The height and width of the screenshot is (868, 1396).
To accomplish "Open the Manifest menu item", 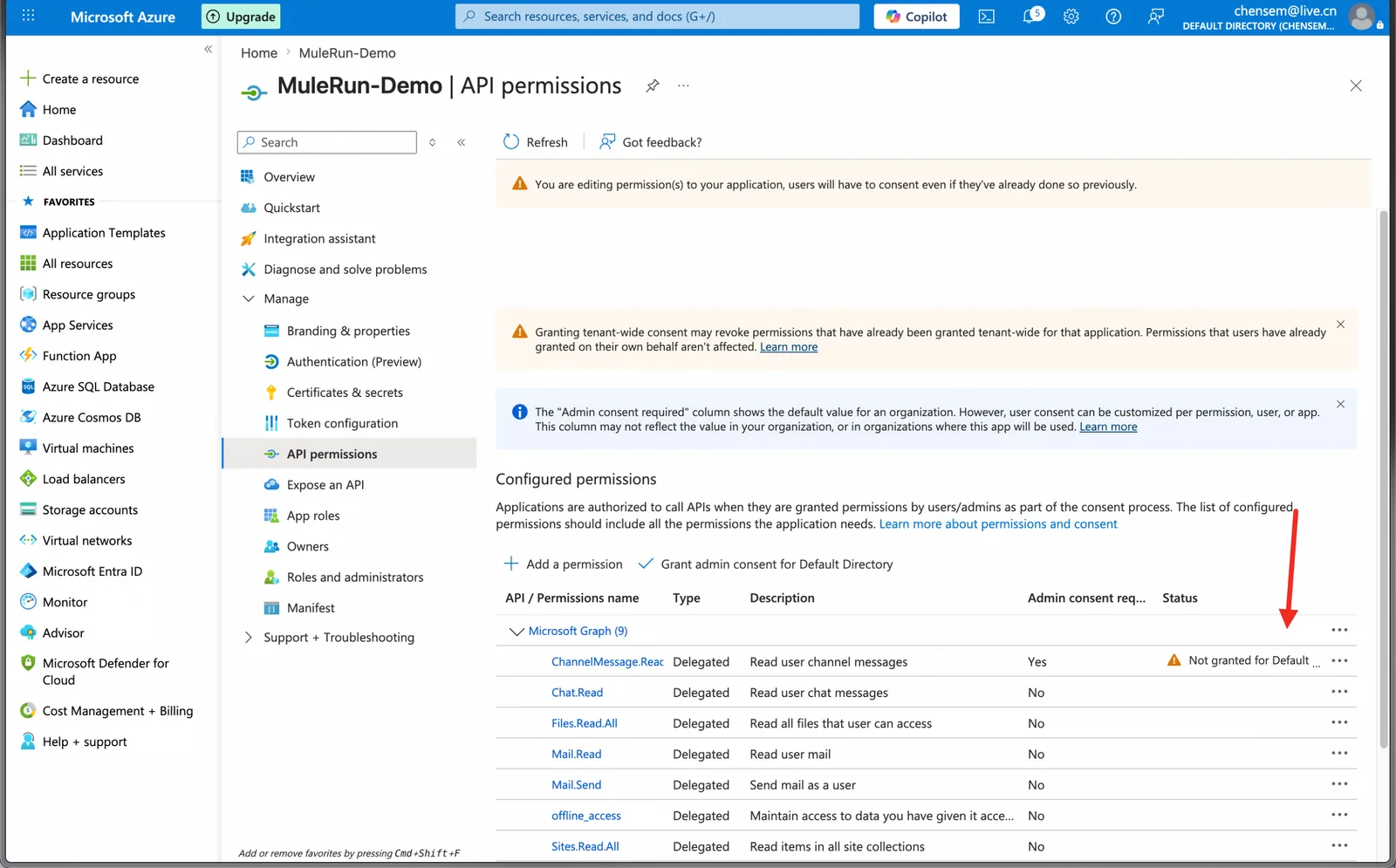I will point(311,608).
